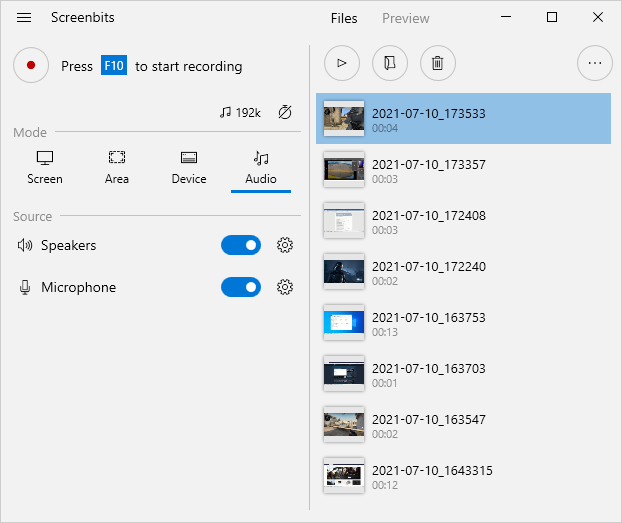Select recording 2021-07-10_173357
This screenshot has height=523, width=622.
[463, 169]
